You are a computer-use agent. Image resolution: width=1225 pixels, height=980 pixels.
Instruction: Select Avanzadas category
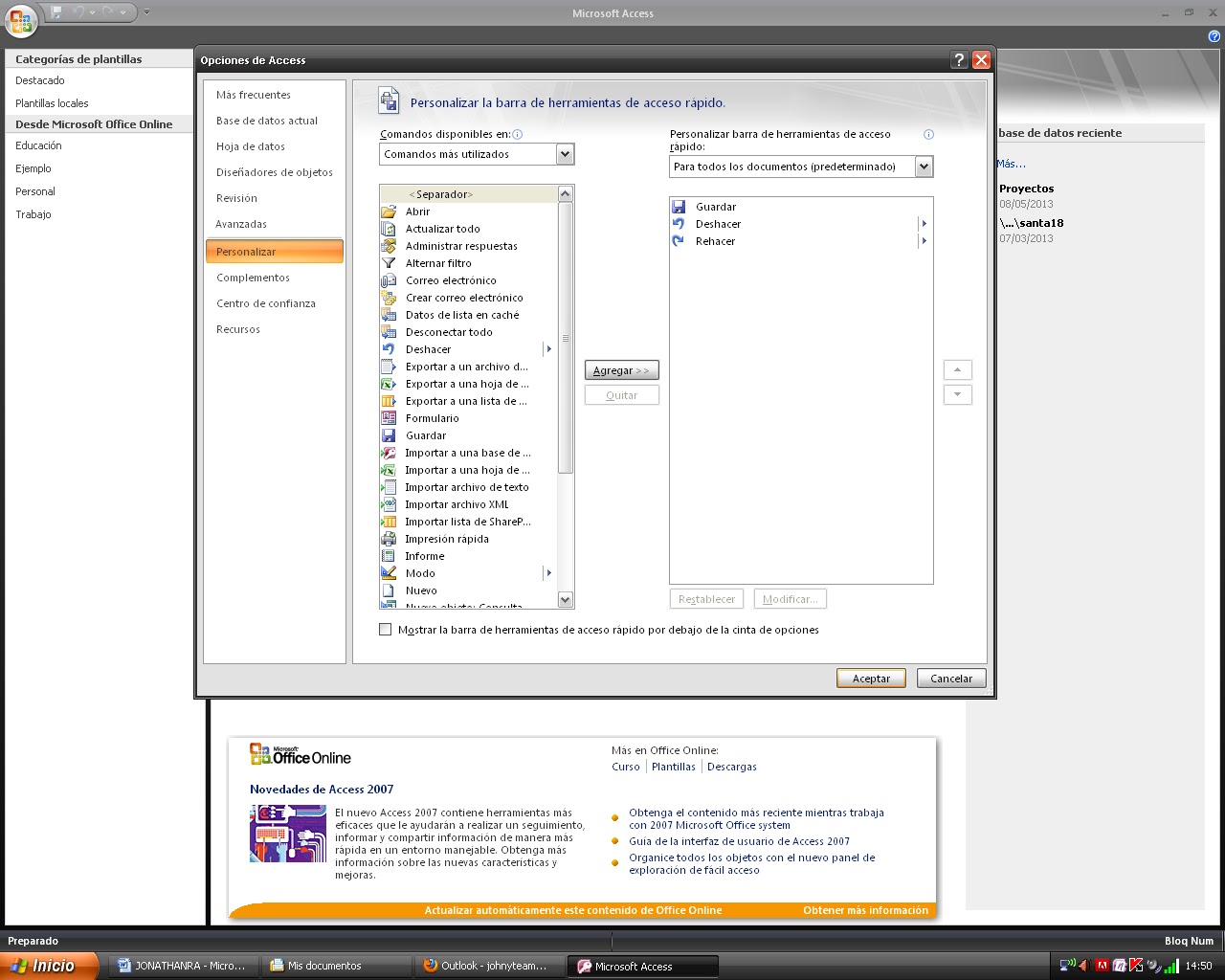274,224
